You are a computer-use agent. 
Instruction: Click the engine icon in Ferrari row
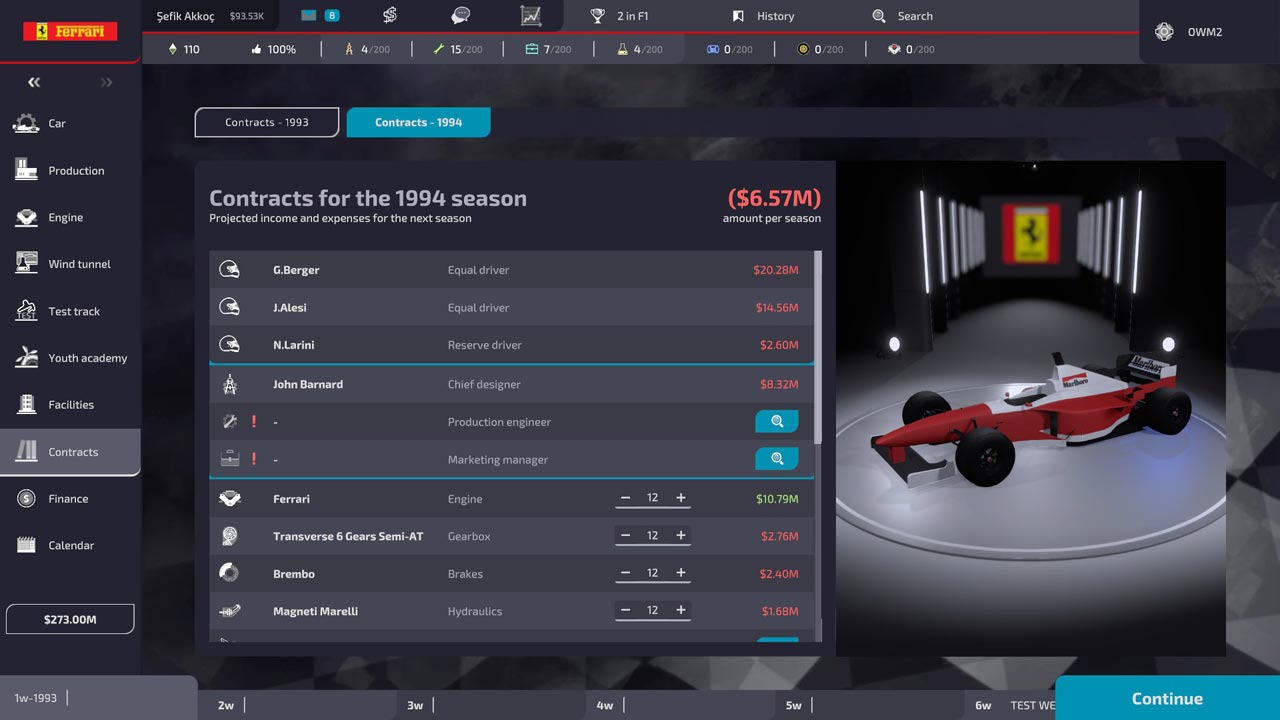[229, 498]
